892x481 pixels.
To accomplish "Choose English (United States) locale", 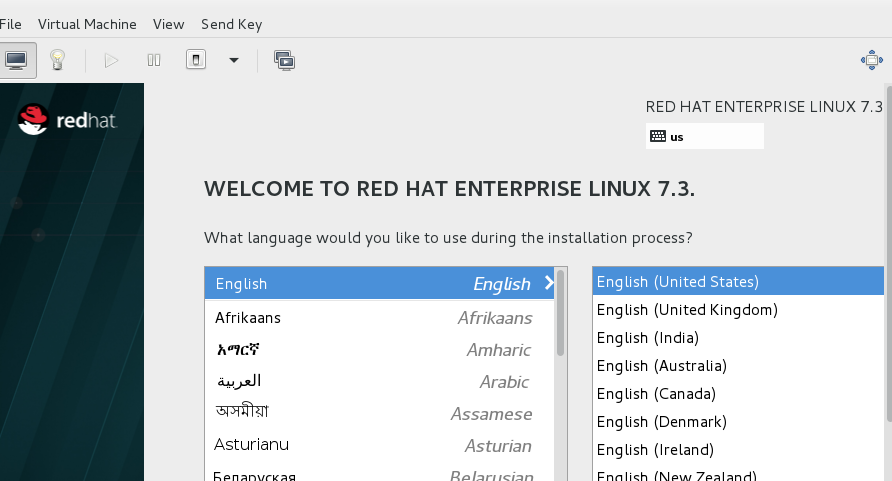I will point(738,281).
